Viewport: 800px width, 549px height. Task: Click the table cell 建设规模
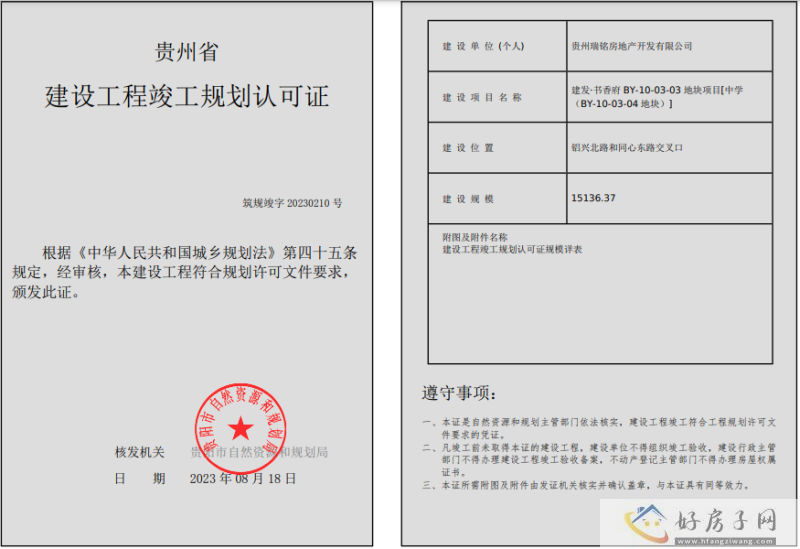coord(497,198)
